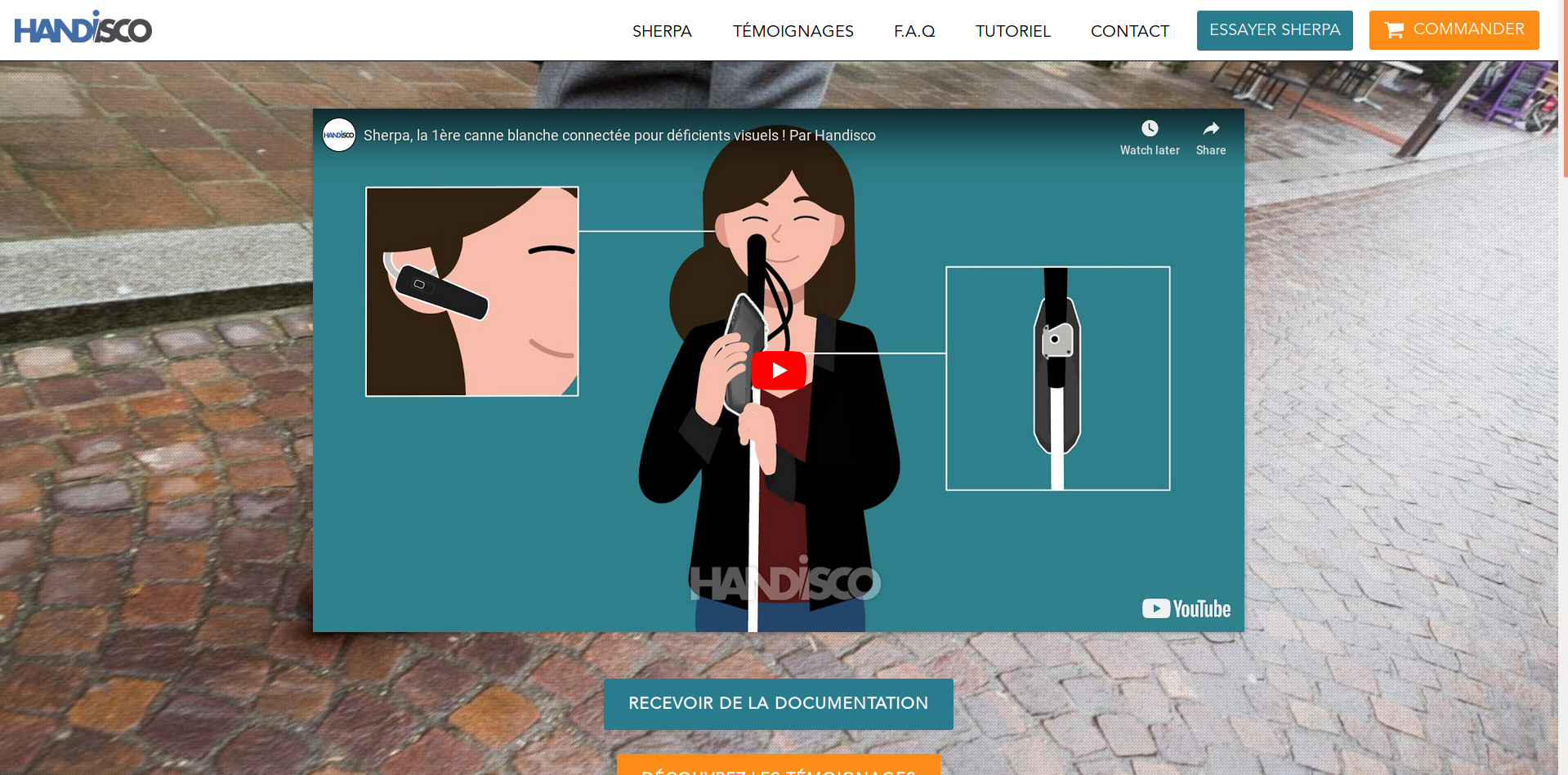This screenshot has height=775, width=1568.
Task: Open the TUTORIEL menu item
Action: pyautogui.click(x=1012, y=31)
